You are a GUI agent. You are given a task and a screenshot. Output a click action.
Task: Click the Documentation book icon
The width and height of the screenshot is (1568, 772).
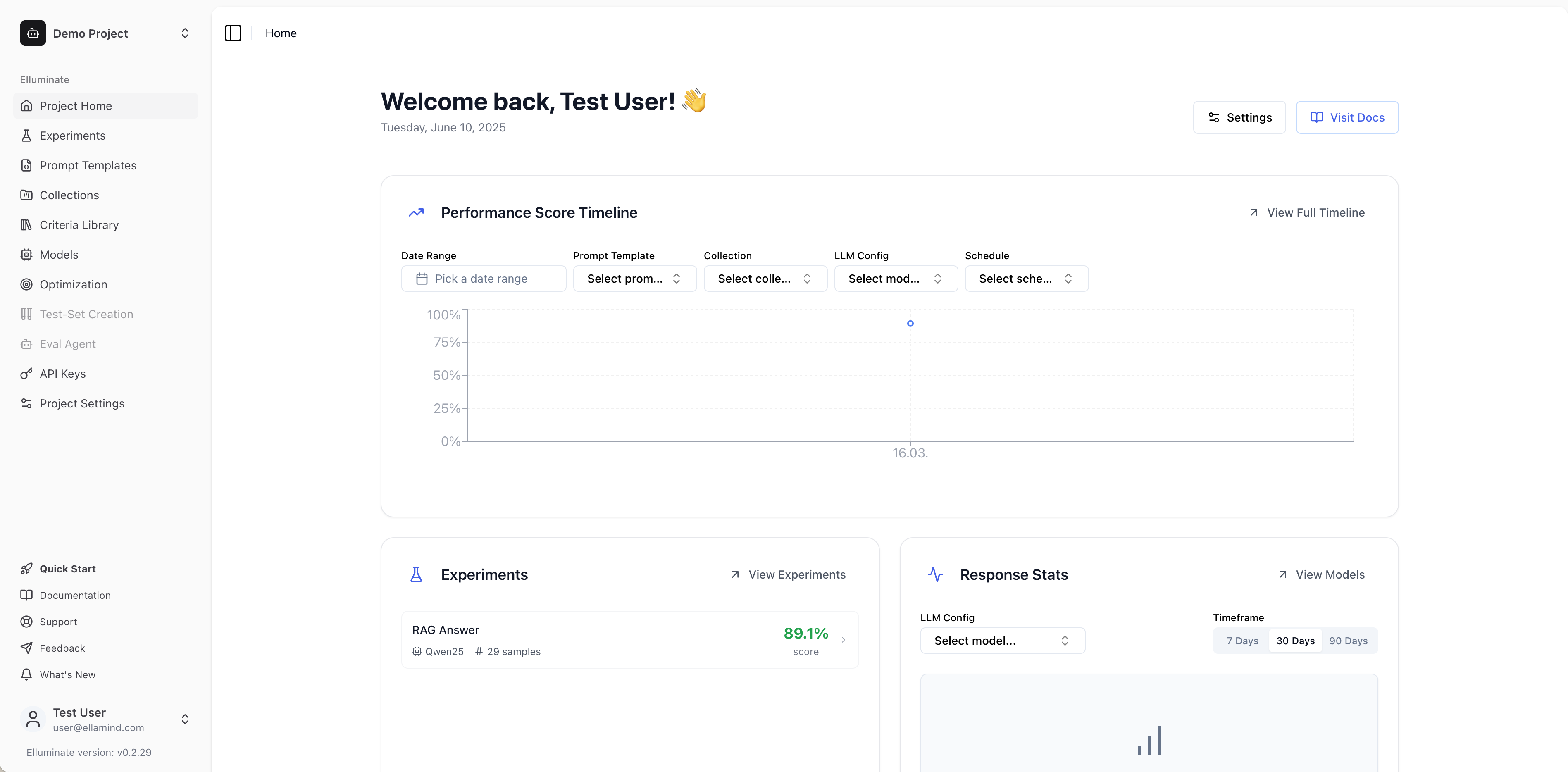pyautogui.click(x=26, y=596)
